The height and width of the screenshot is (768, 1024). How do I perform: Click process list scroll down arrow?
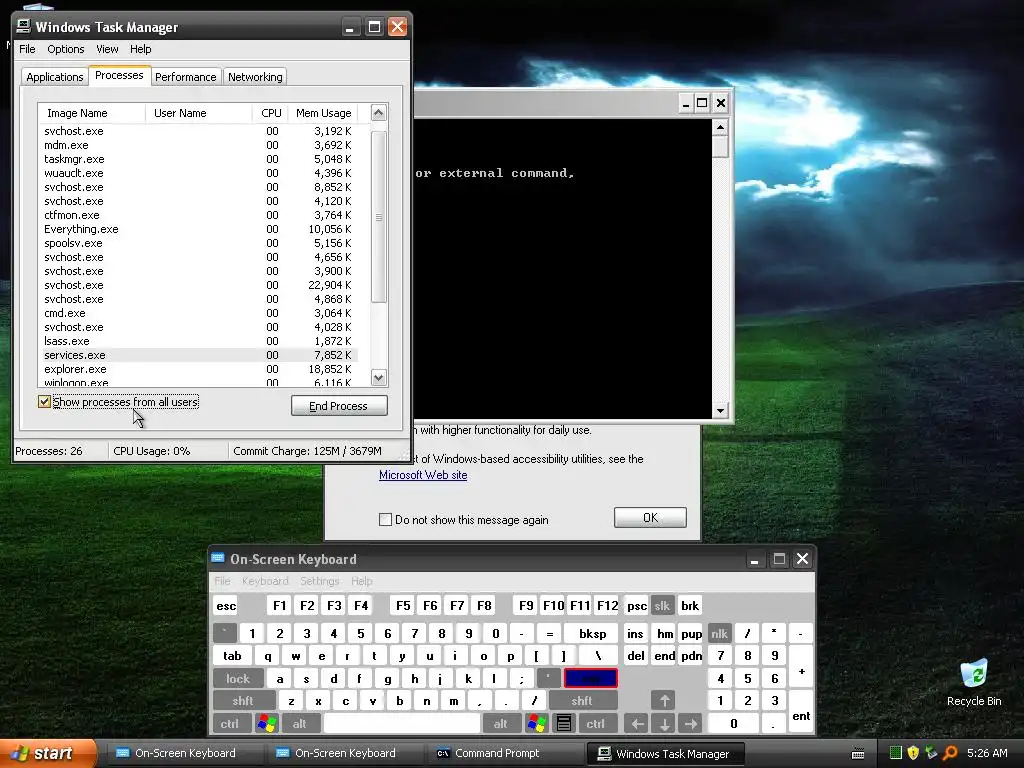tap(379, 377)
